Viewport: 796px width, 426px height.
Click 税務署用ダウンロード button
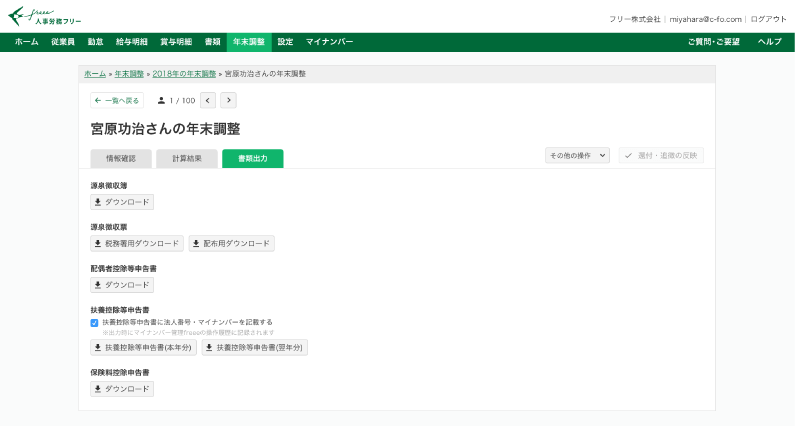pos(137,243)
